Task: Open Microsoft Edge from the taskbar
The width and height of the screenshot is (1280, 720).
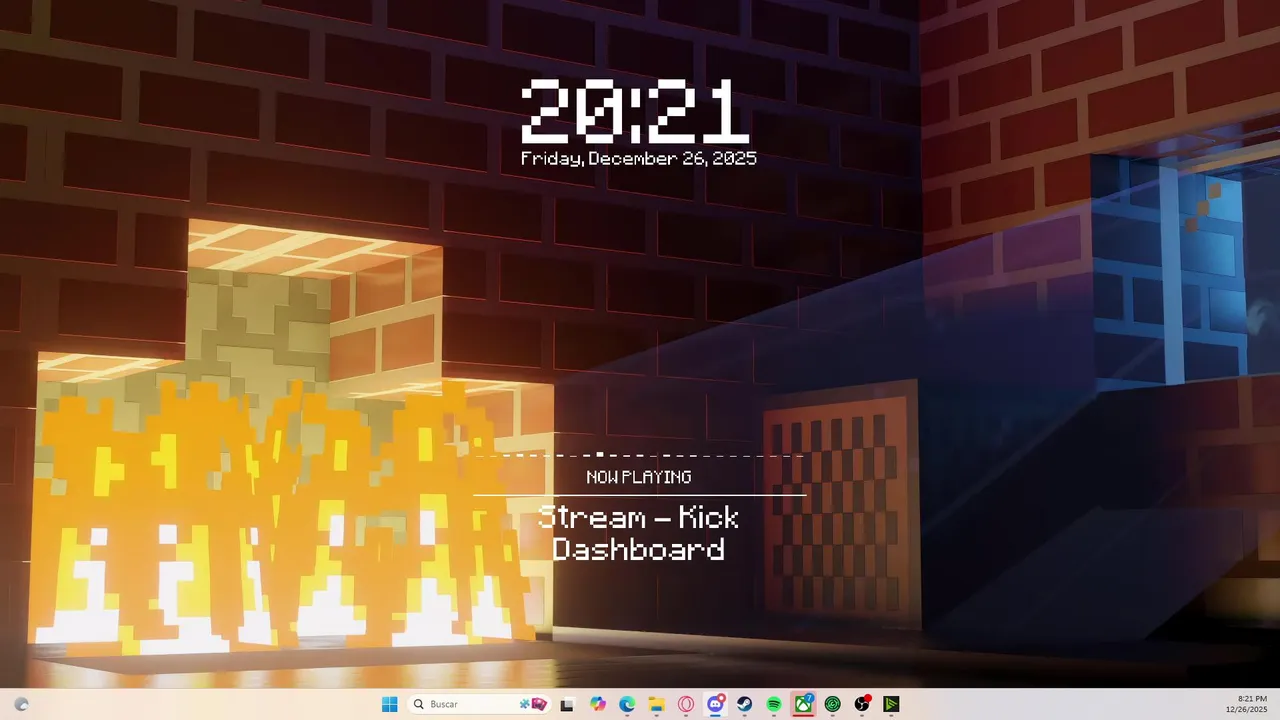Action: click(627, 704)
